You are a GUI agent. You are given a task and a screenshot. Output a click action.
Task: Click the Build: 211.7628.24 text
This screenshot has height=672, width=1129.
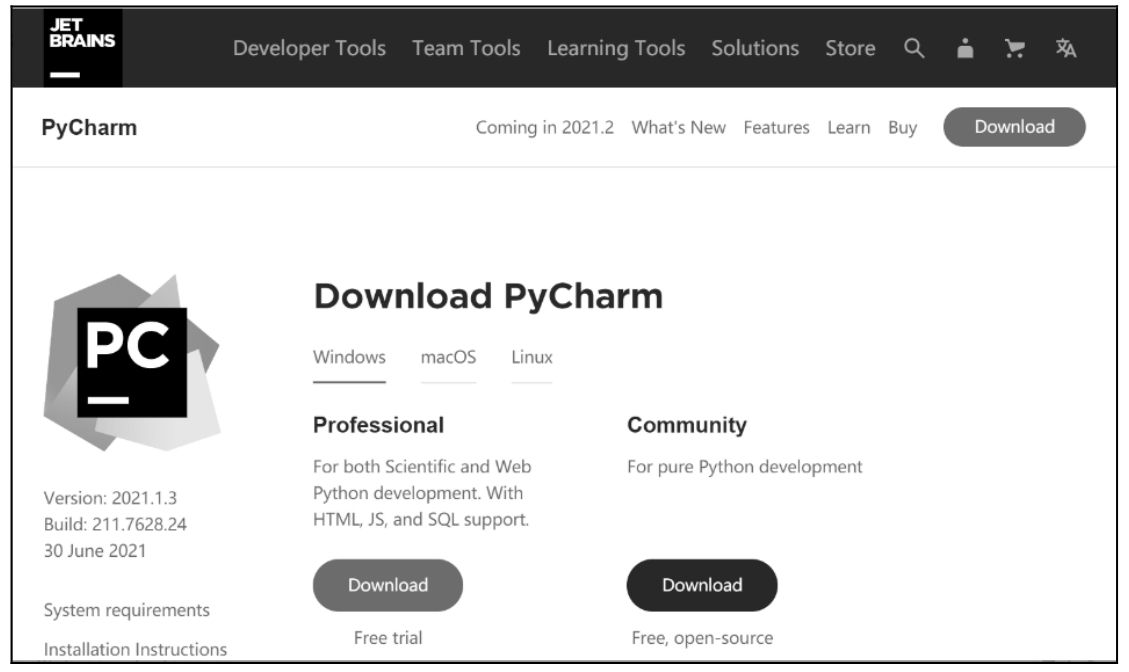(115, 524)
